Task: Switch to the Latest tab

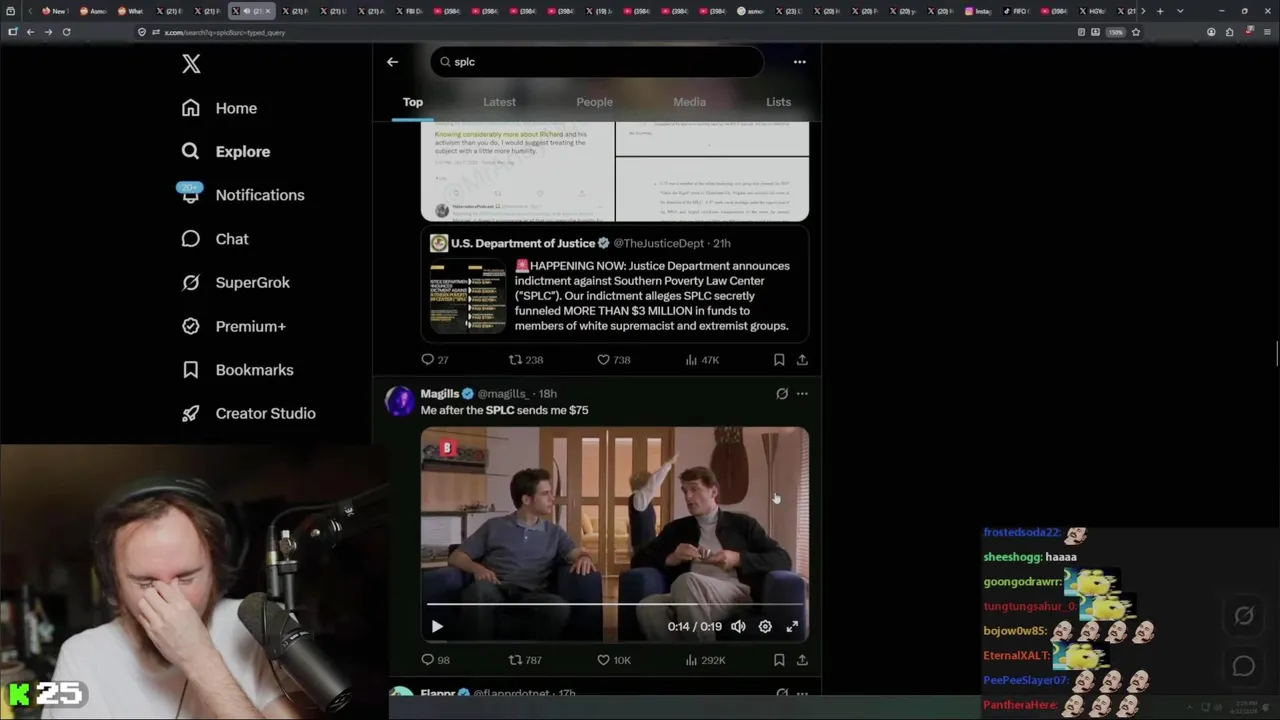Action: [499, 102]
